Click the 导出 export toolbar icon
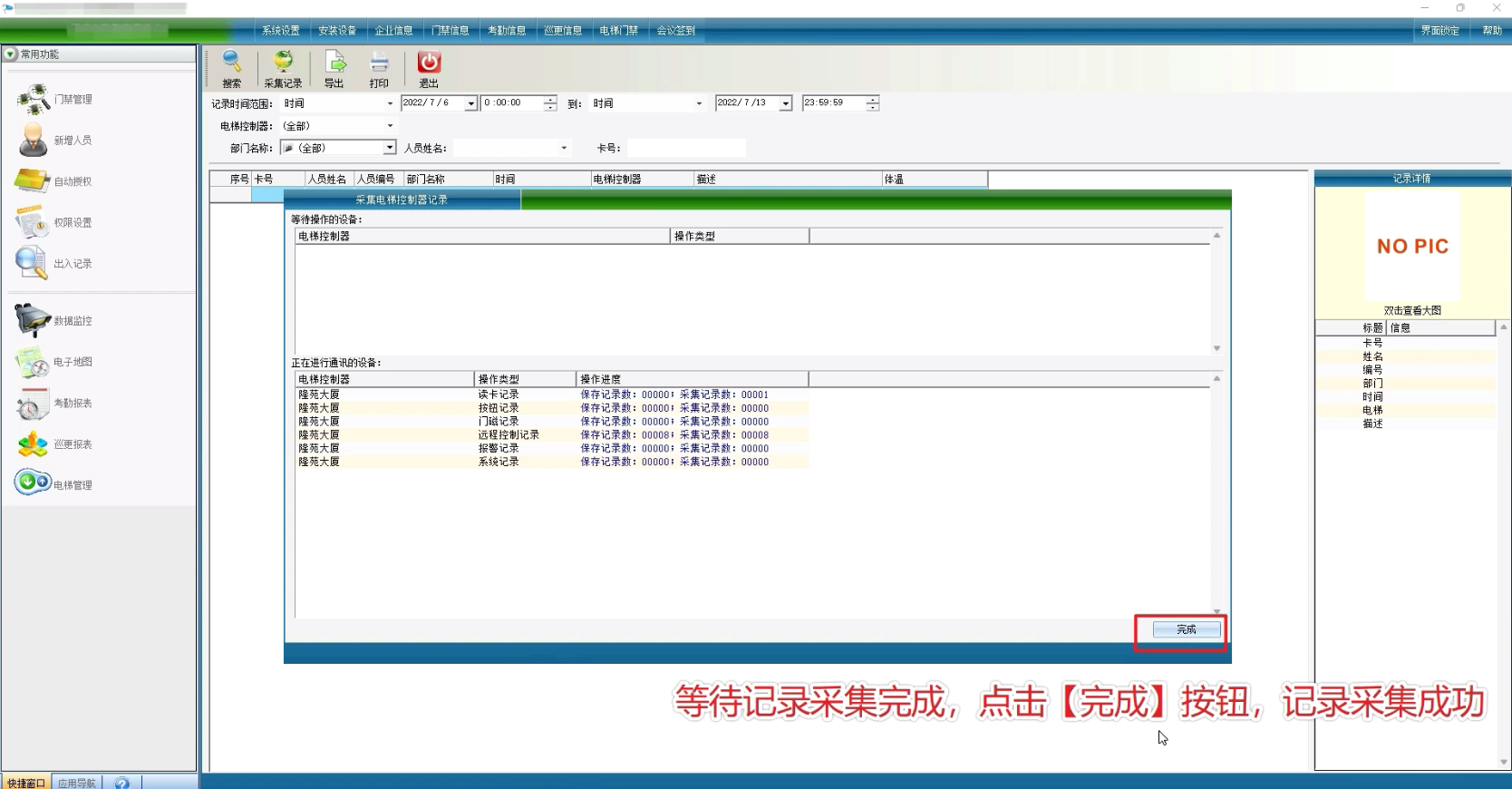1512x789 pixels. pyautogui.click(x=334, y=69)
